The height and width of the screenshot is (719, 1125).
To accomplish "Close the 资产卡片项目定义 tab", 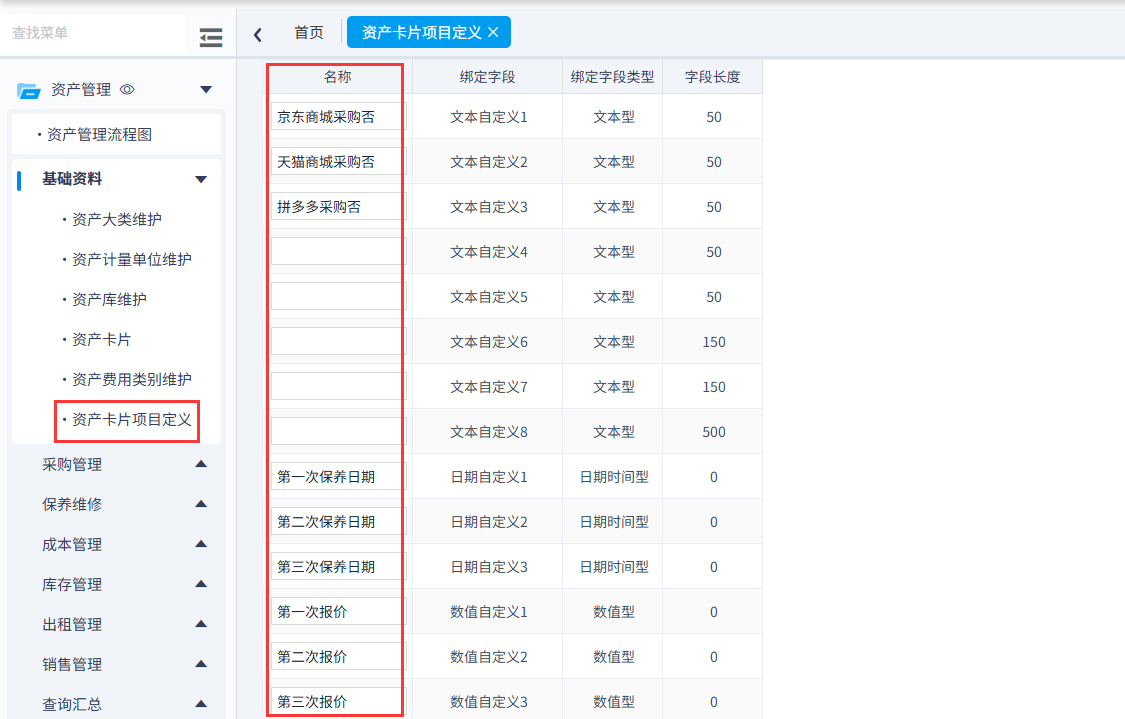I will pos(493,32).
